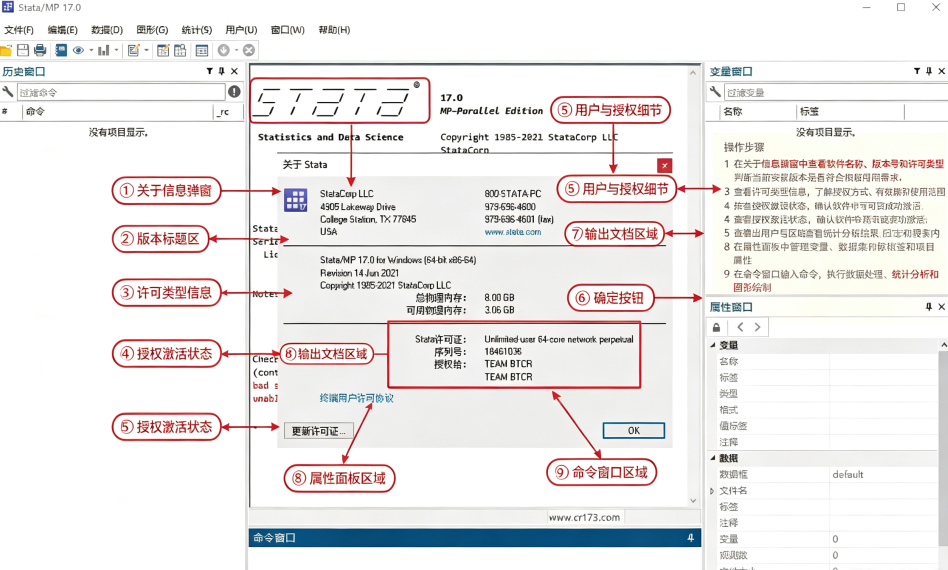Click the 过滤命令 input field
This screenshot has width=948, height=570.
121,92
